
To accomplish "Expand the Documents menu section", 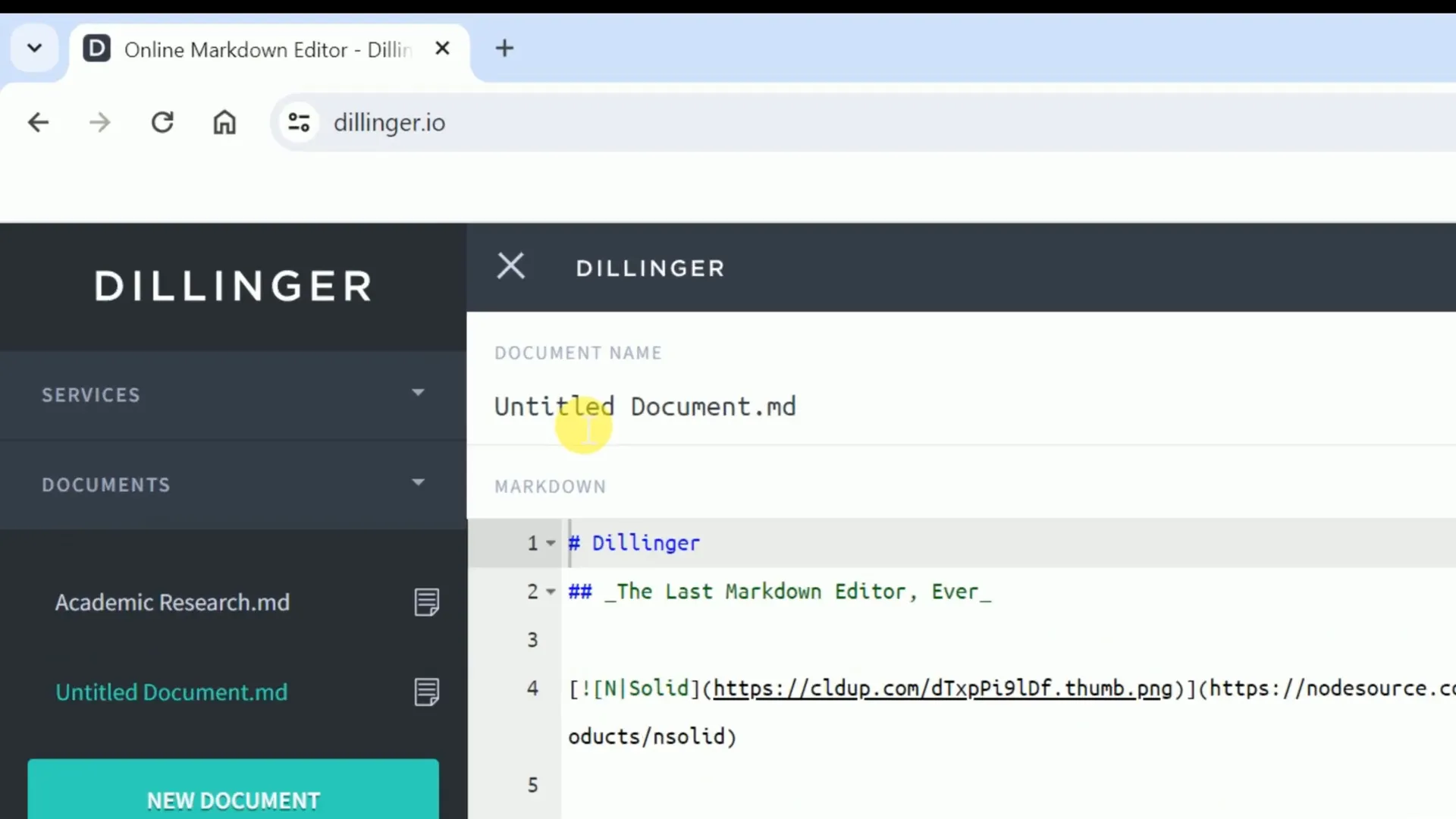I will (234, 485).
